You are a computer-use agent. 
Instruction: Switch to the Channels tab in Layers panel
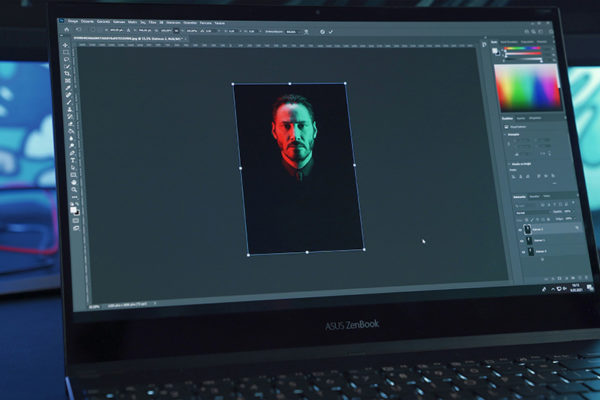pyautogui.click(x=533, y=196)
